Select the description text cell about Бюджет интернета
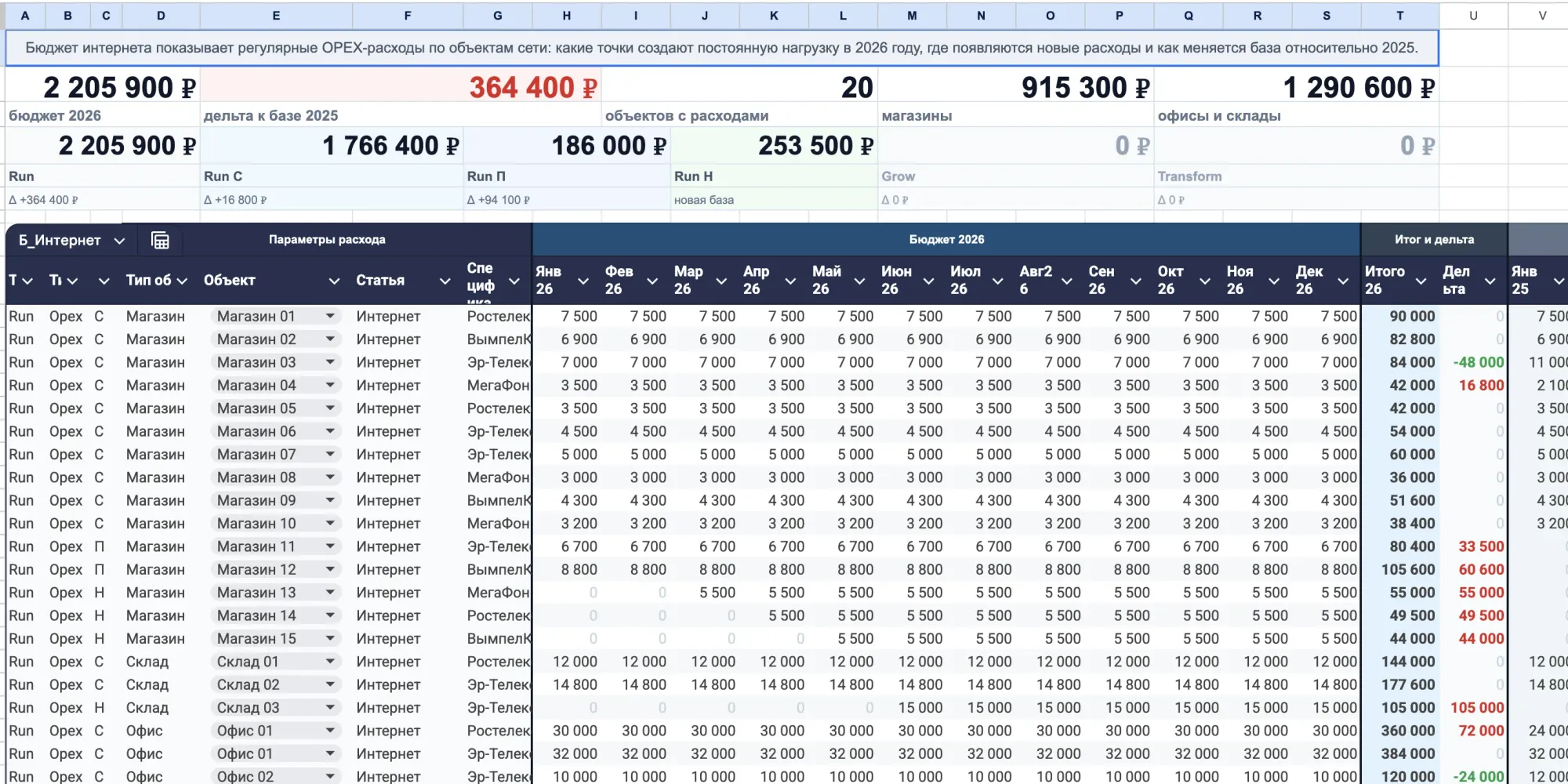The width and height of the screenshot is (1568, 784). pos(722,48)
